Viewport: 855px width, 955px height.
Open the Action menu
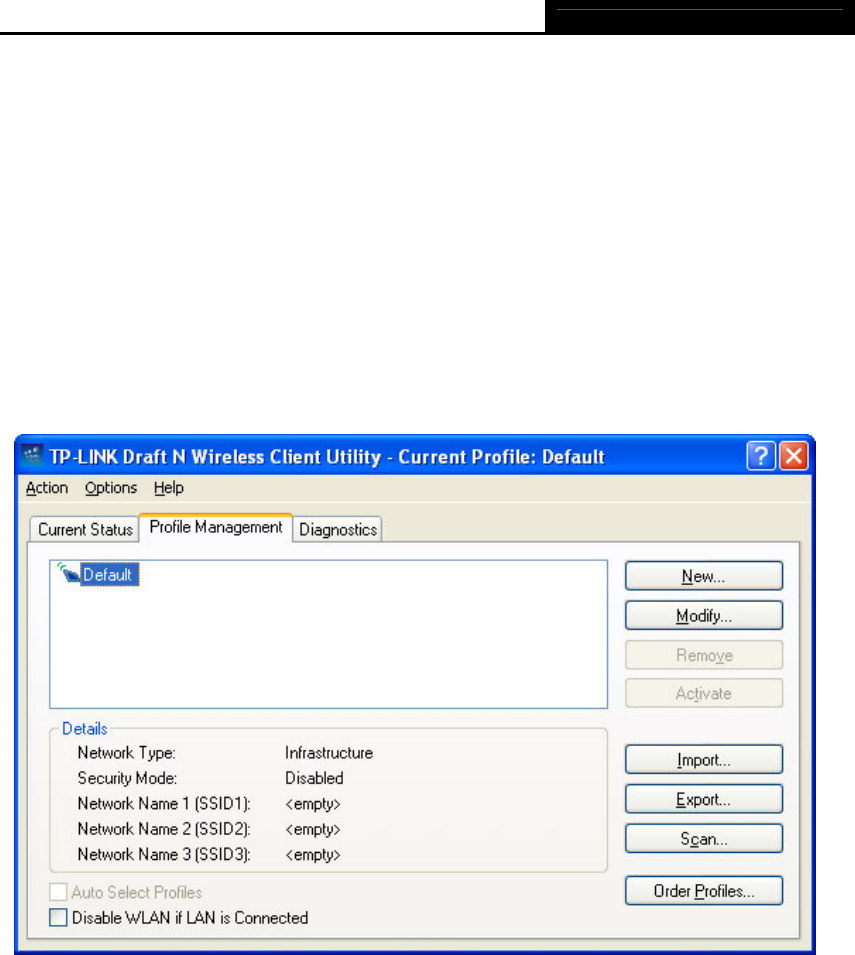click(47, 488)
